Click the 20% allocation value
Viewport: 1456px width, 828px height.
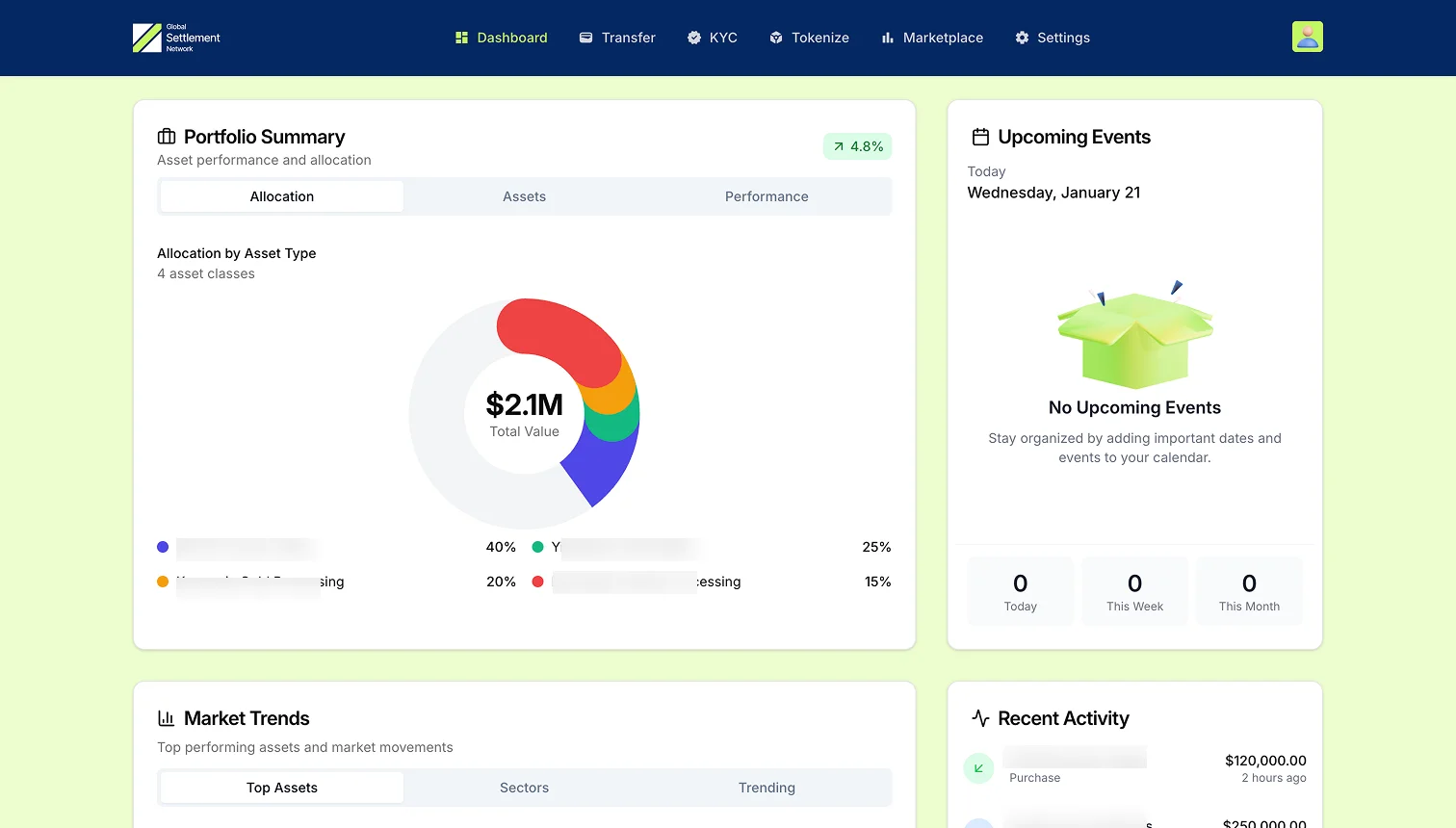[x=501, y=582]
